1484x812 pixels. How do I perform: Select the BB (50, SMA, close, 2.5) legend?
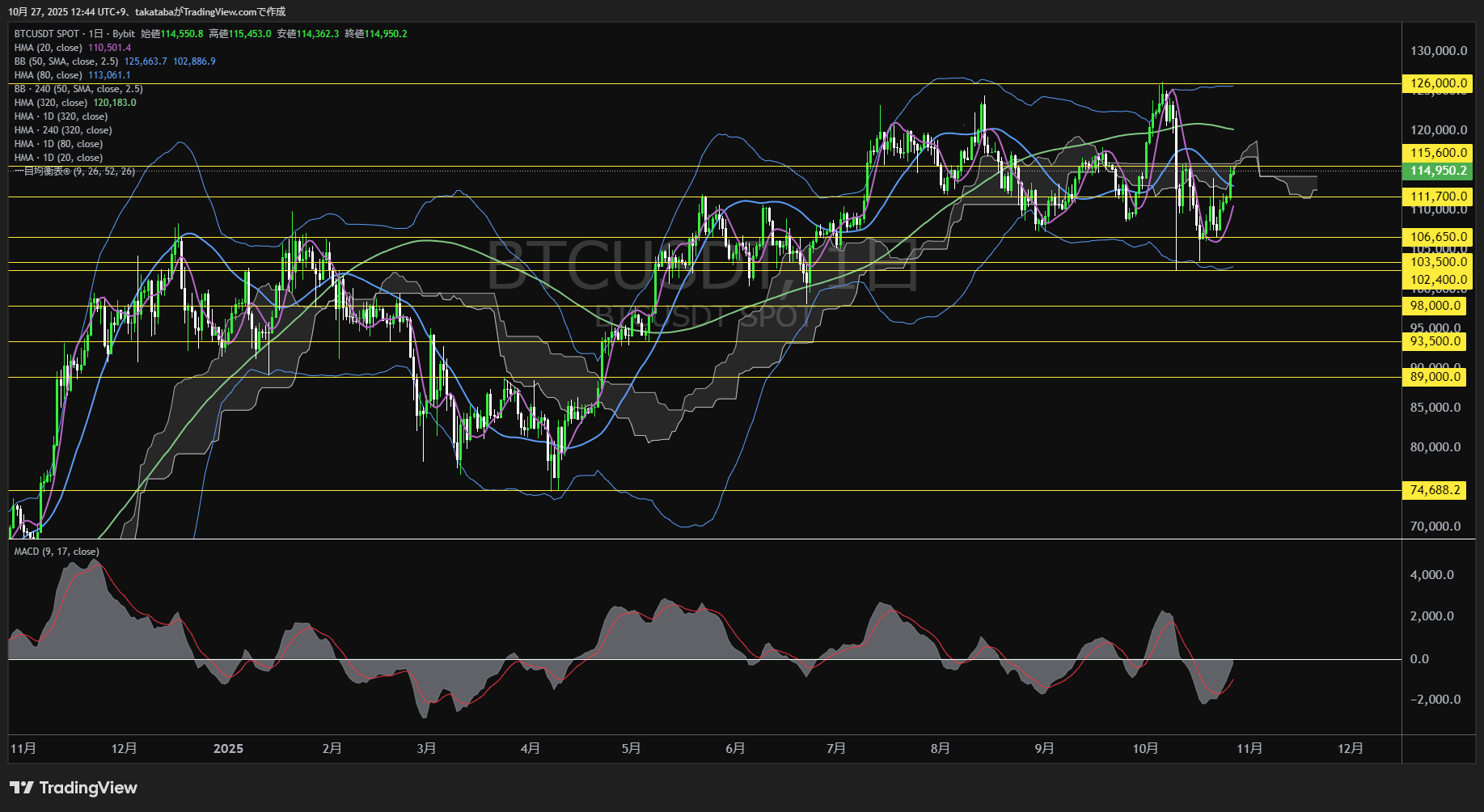[x=66, y=61]
